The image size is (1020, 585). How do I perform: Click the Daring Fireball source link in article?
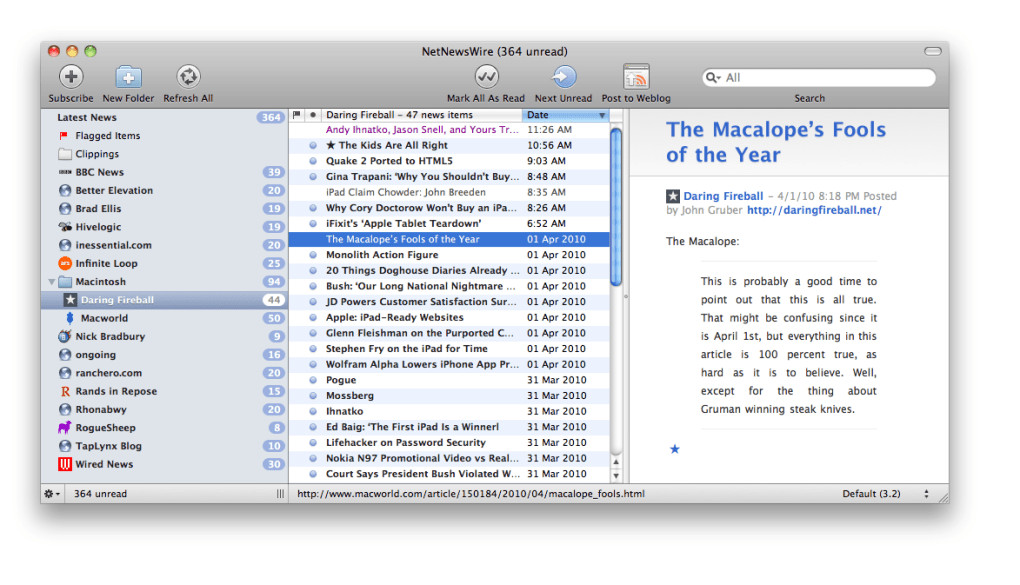pos(722,196)
